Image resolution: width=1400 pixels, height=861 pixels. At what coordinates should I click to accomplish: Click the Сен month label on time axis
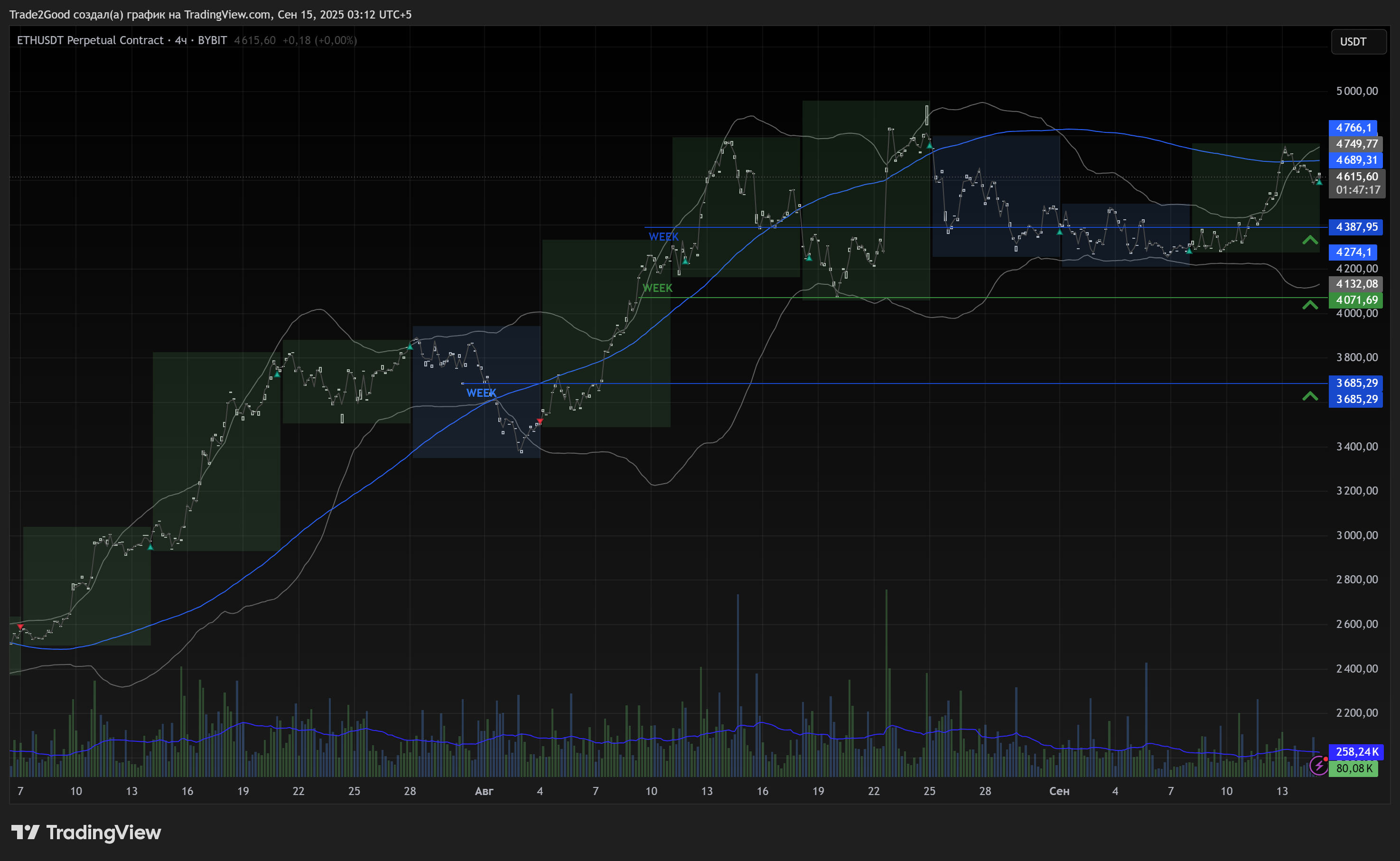pyautogui.click(x=1059, y=791)
